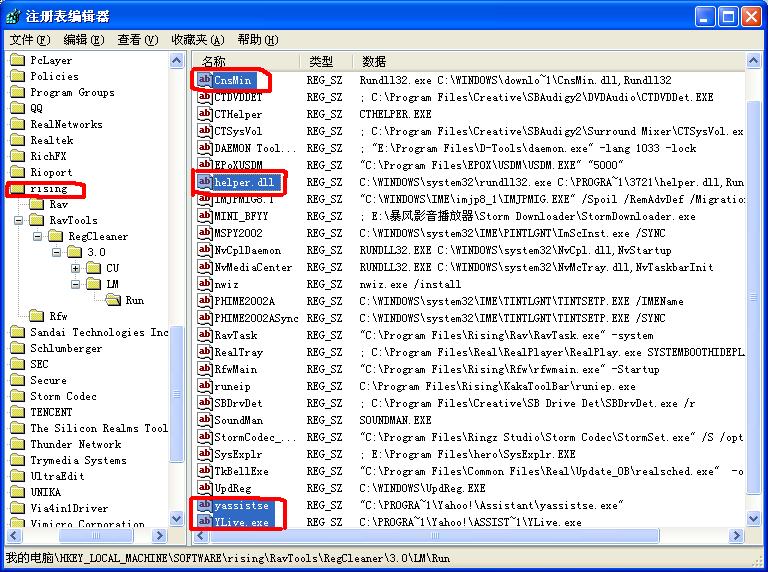The image size is (768, 572).
Task: Click the RealNetworks folder icon
Action: coord(17,124)
